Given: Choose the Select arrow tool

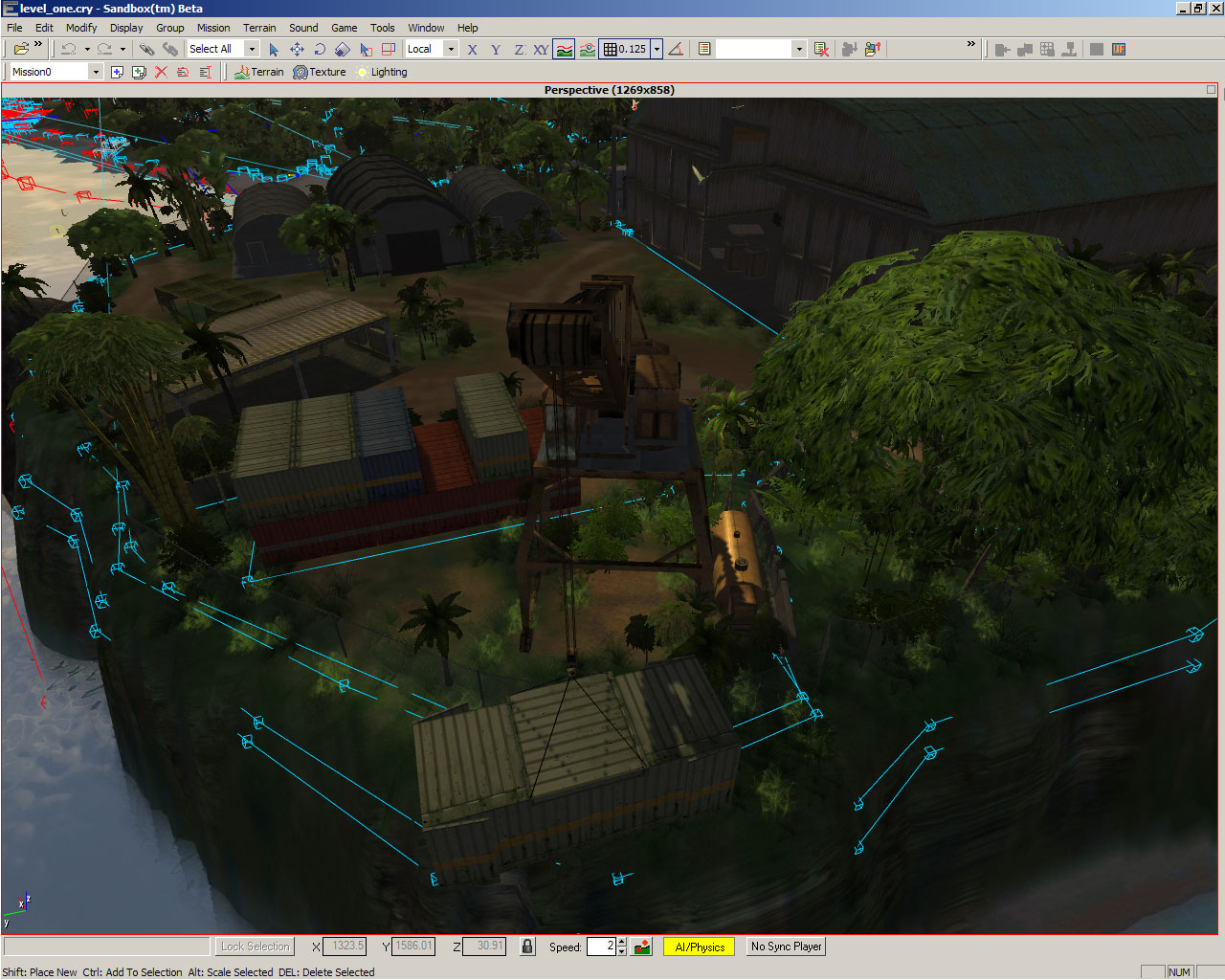Looking at the screenshot, I should tap(274, 49).
